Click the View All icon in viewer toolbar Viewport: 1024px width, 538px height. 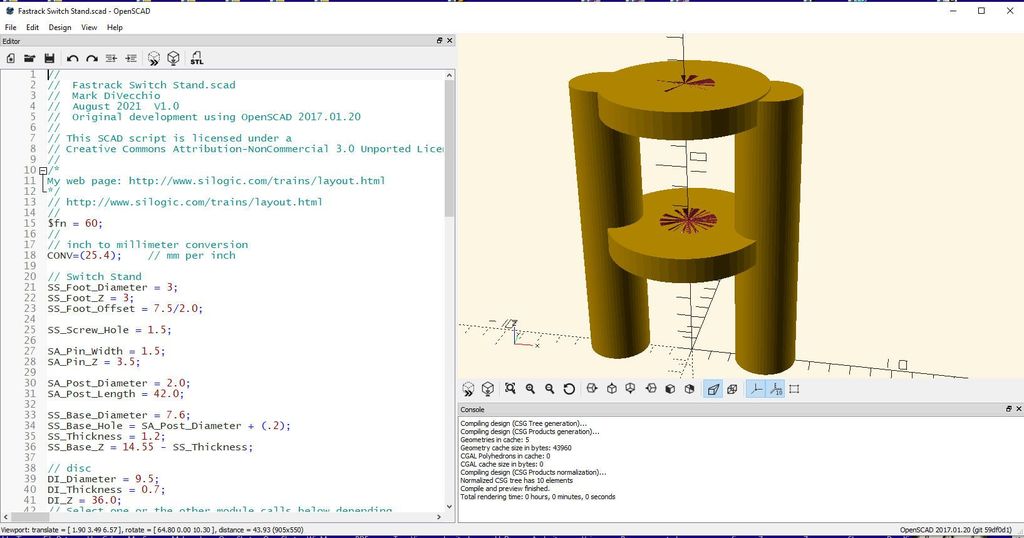point(510,389)
